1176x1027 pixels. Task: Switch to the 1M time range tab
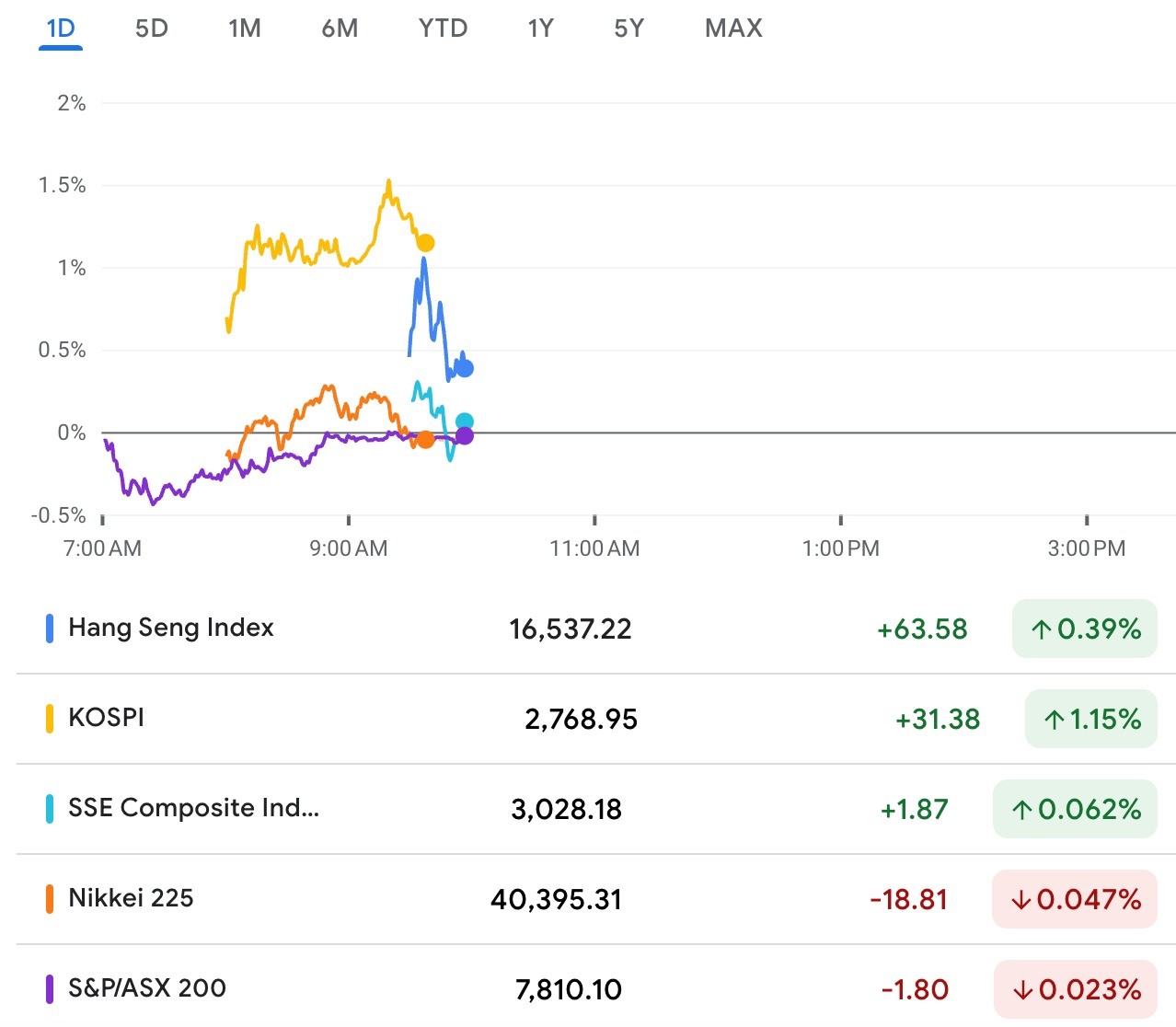[245, 29]
